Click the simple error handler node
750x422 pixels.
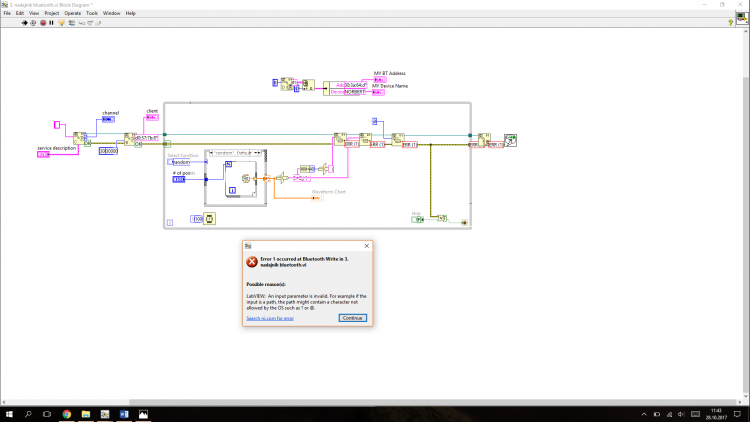(x=510, y=140)
